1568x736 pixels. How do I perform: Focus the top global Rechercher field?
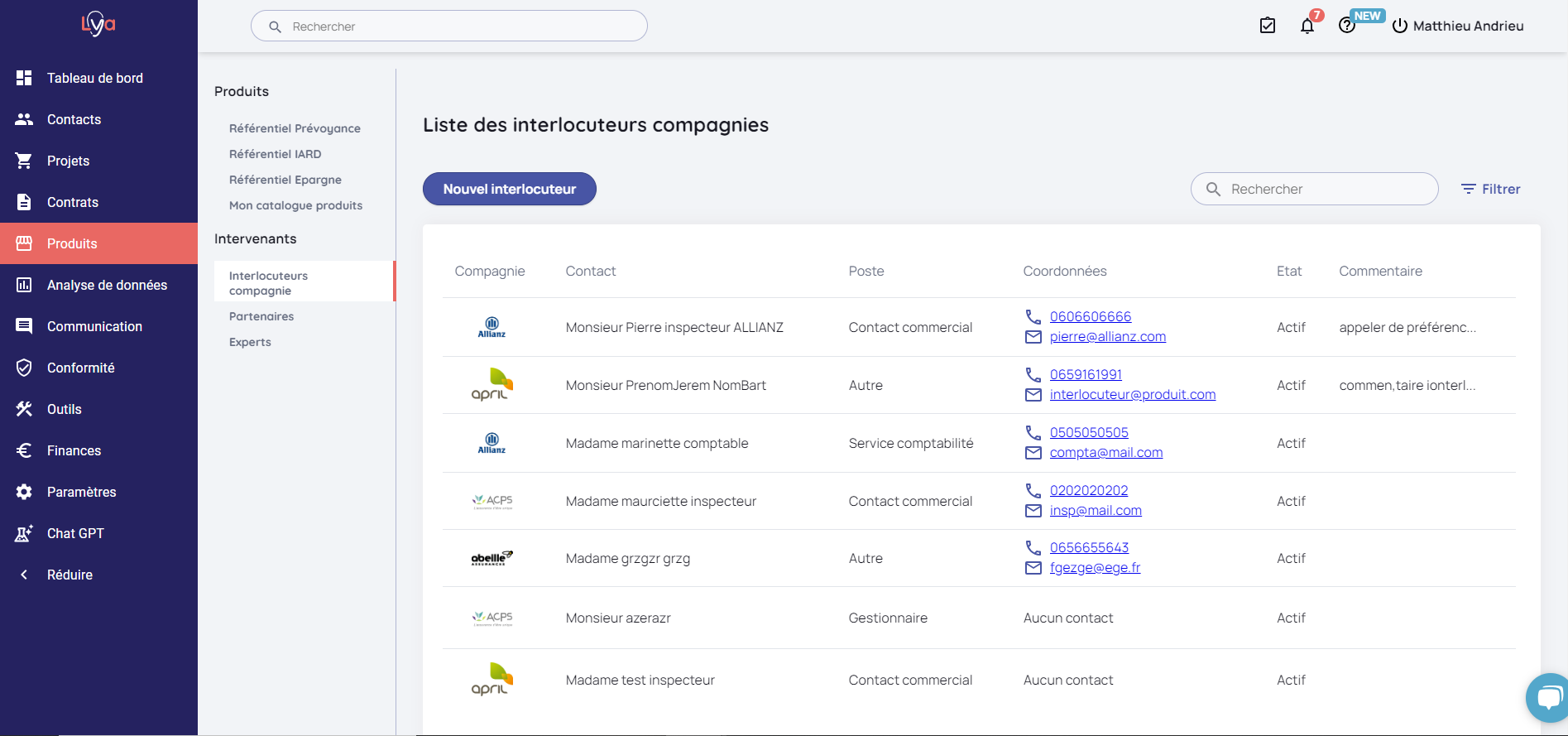click(449, 26)
